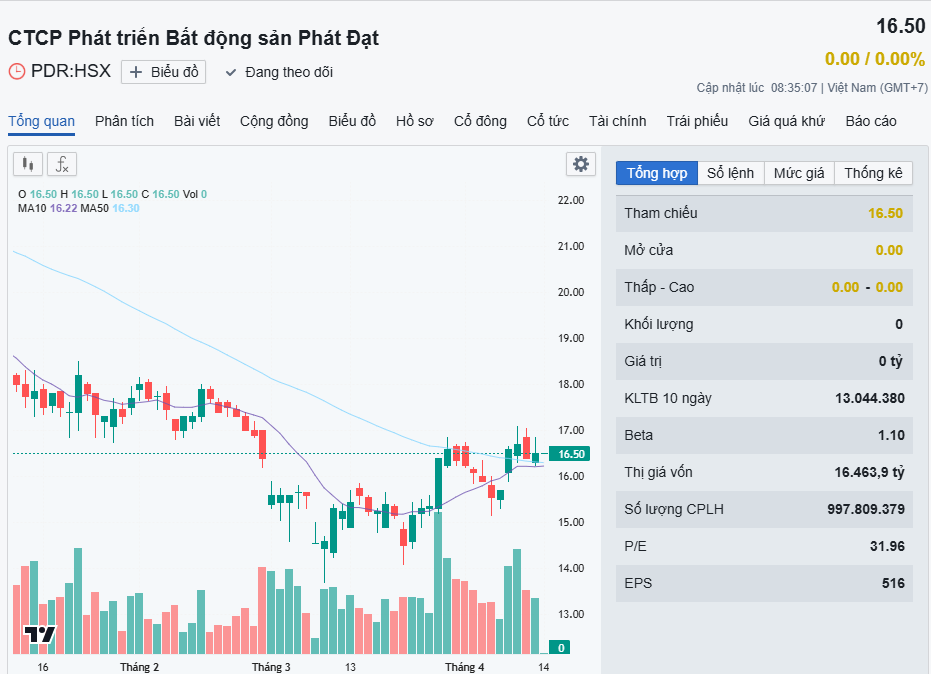
Task: Click the TradingView logo on chart
Action: 40,634
